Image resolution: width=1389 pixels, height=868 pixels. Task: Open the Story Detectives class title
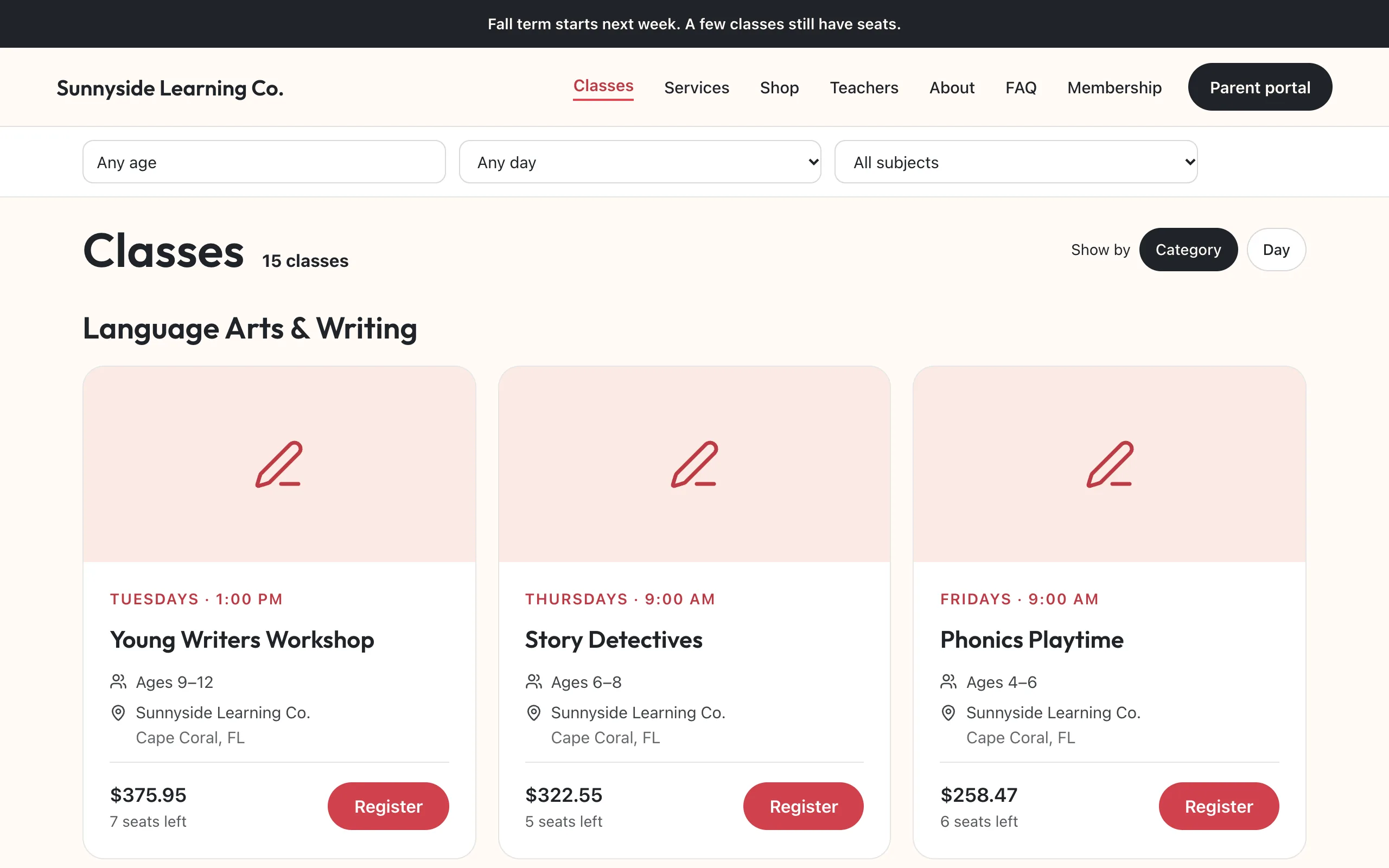click(614, 640)
